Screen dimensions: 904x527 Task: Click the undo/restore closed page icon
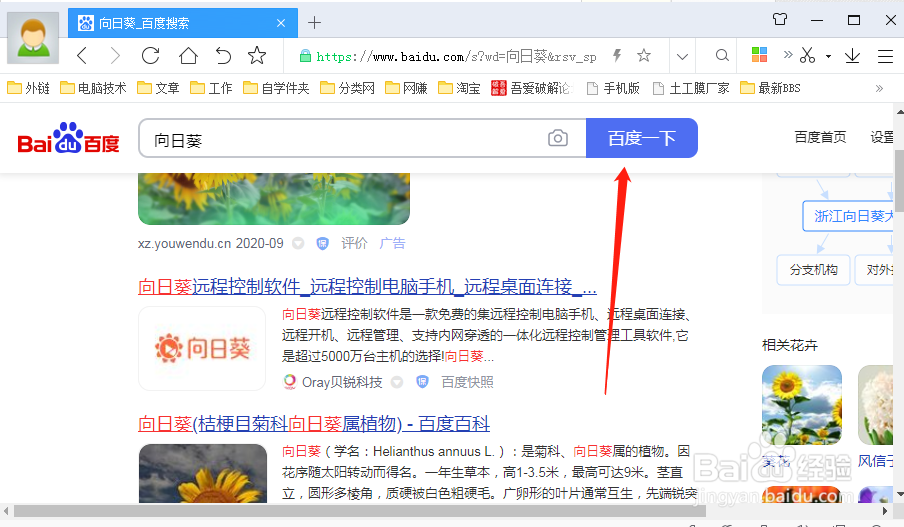click(x=223, y=56)
